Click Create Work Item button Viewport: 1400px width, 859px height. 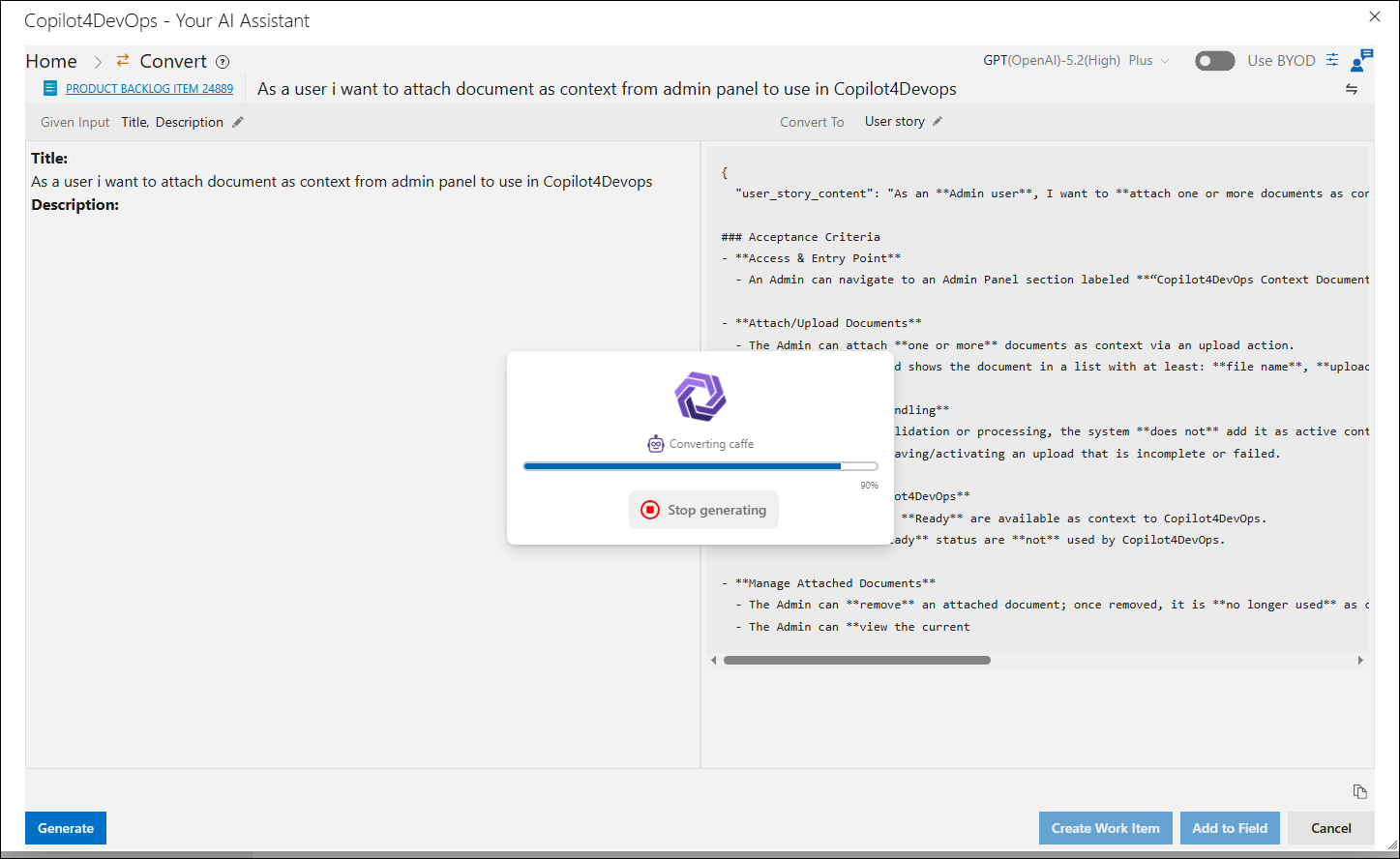1105,828
